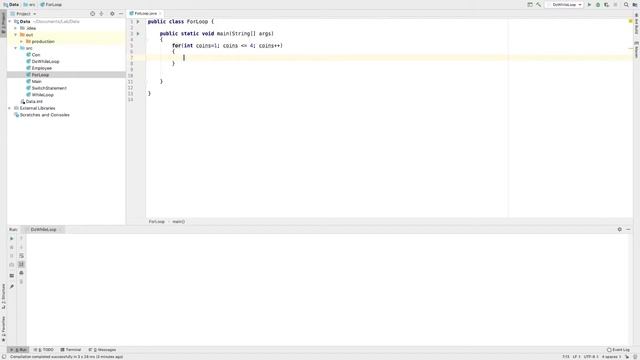Screen dimensions: 640x360
Task: Open Project panel settings gear
Action: (112, 14)
